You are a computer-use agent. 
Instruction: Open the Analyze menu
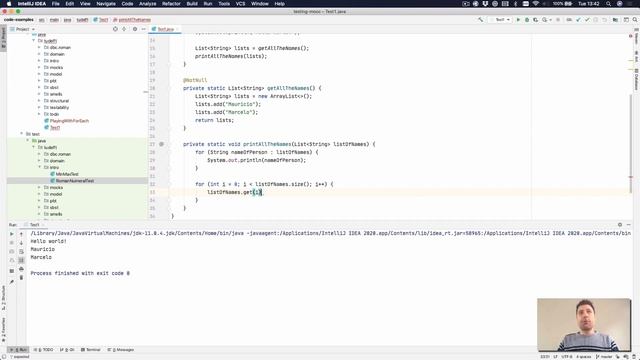point(148,4)
